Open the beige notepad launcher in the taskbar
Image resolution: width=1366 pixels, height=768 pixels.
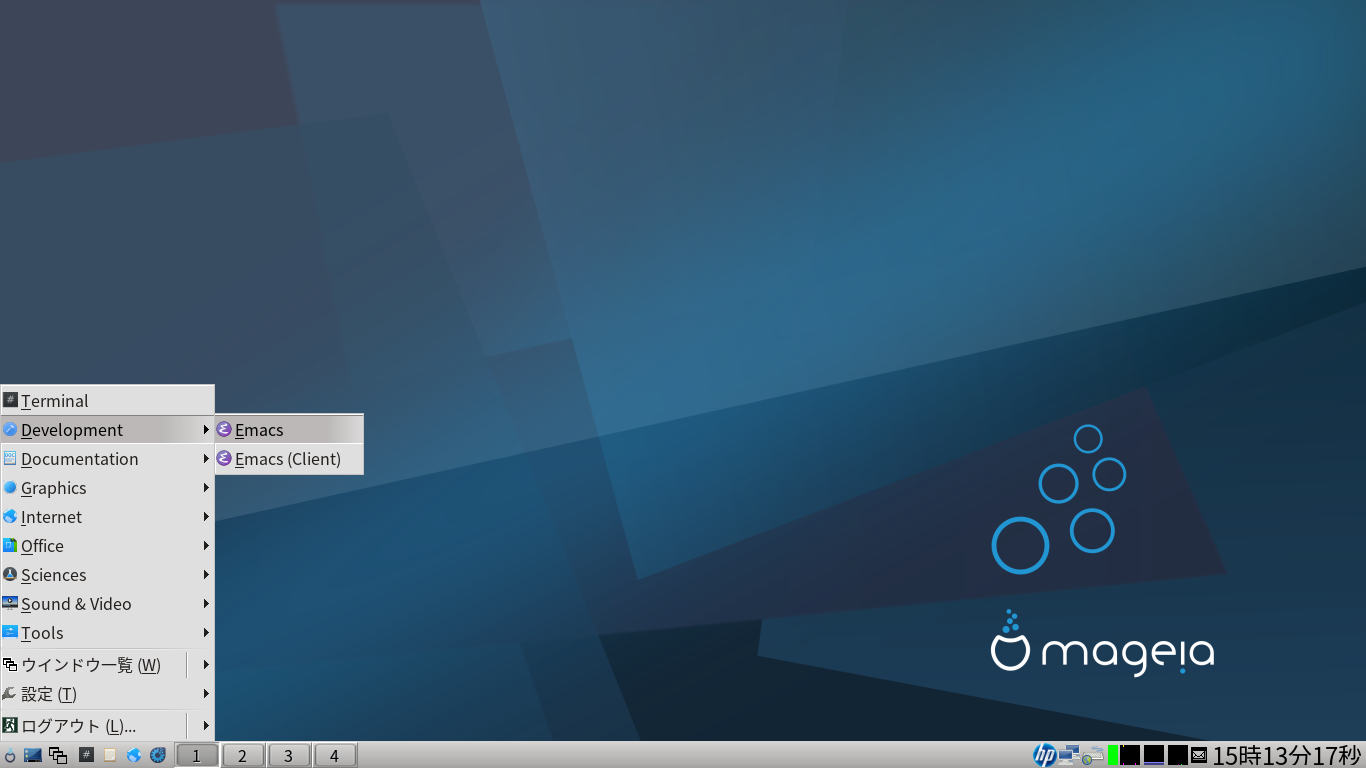110,755
